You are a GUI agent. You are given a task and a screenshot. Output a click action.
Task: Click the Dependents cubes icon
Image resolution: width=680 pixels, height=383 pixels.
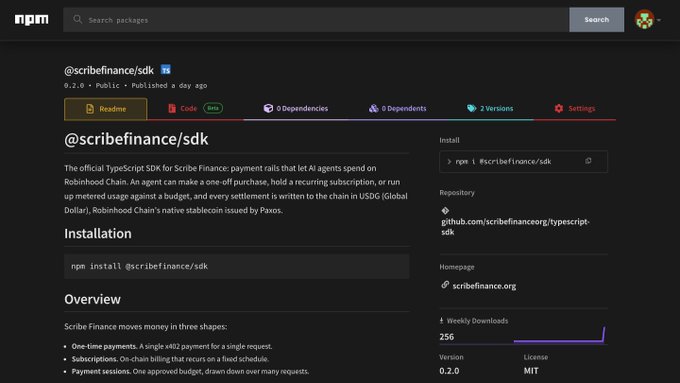pyautogui.click(x=373, y=108)
